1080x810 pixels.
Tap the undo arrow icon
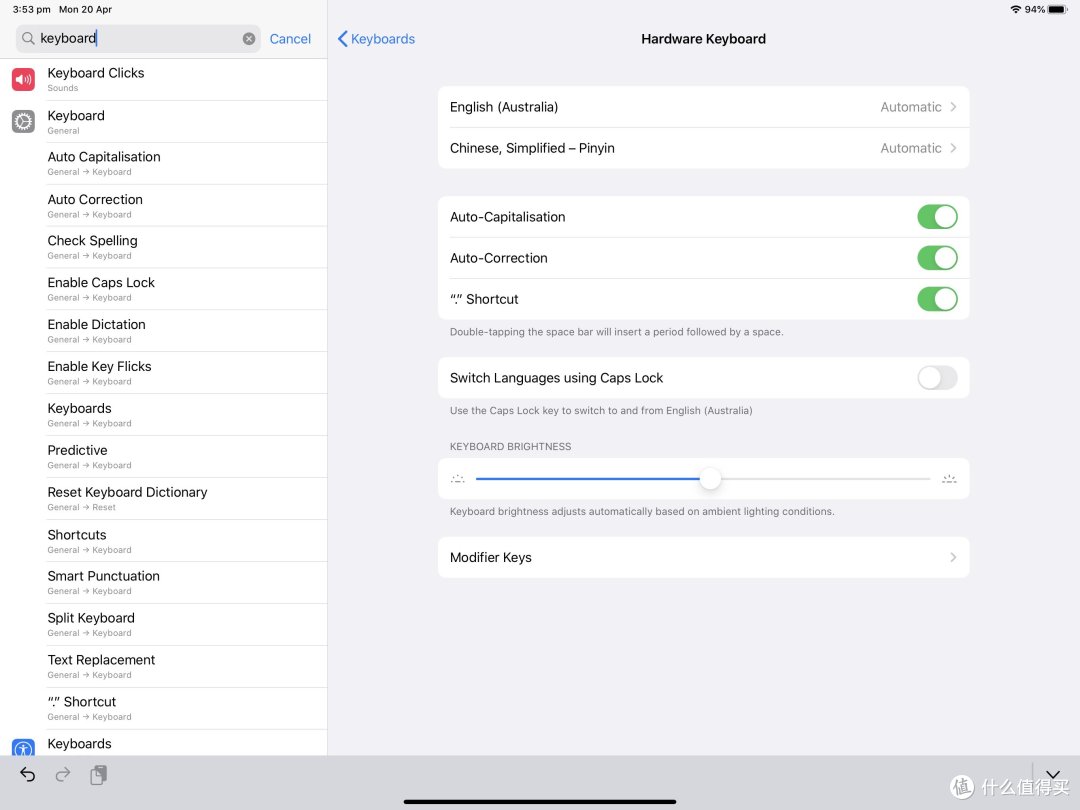tap(28, 775)
